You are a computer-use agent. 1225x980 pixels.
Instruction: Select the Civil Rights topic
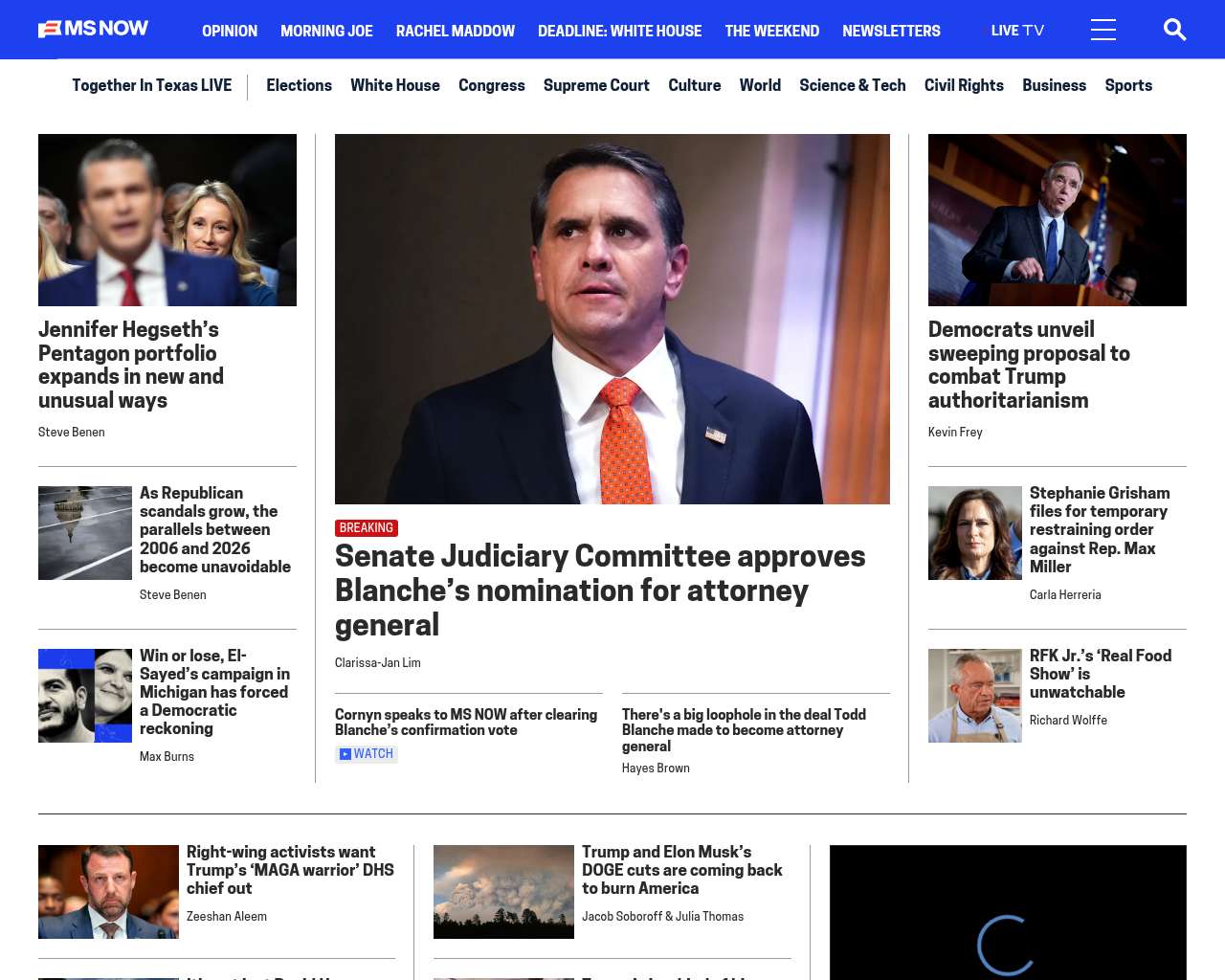point(964,85)
